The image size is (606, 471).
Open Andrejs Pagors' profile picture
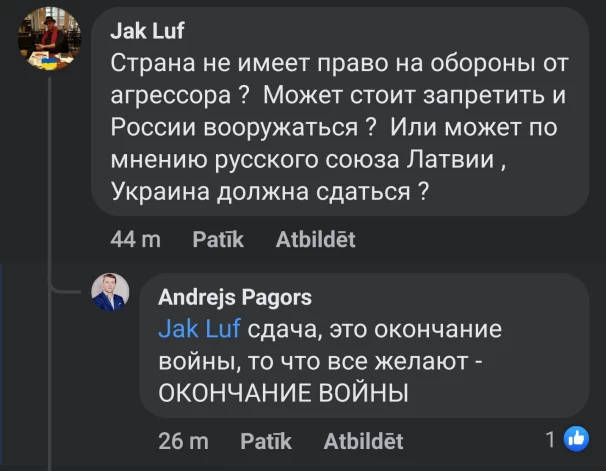click(x=111, y=294)
